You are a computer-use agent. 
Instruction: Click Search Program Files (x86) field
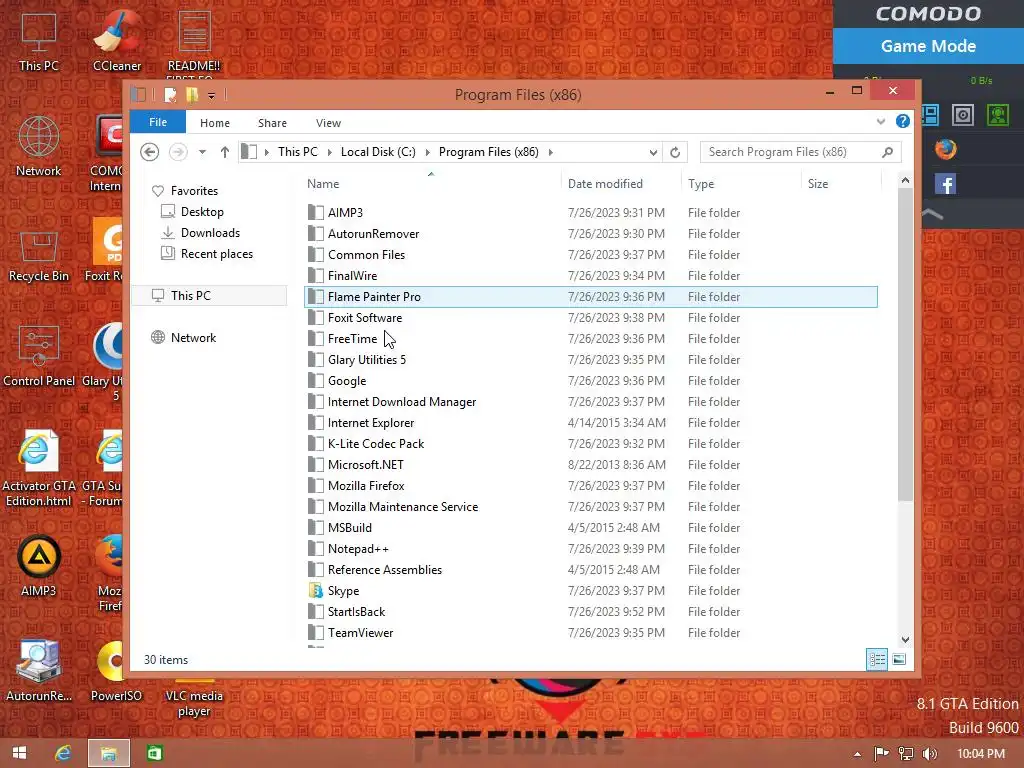coord(800,152)
